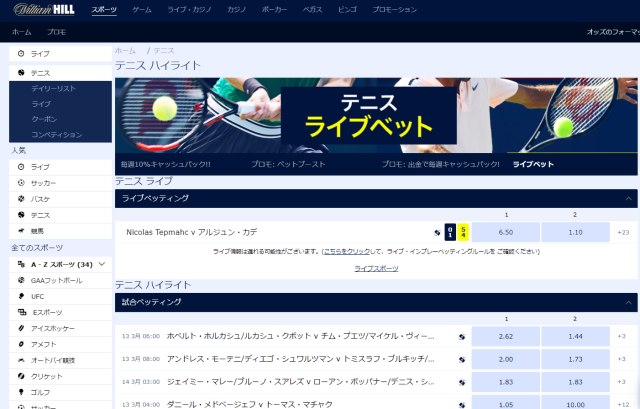Click the cricket icon beside クリケット
This screenshot has height=409, width=640.
tap(22, 376)
